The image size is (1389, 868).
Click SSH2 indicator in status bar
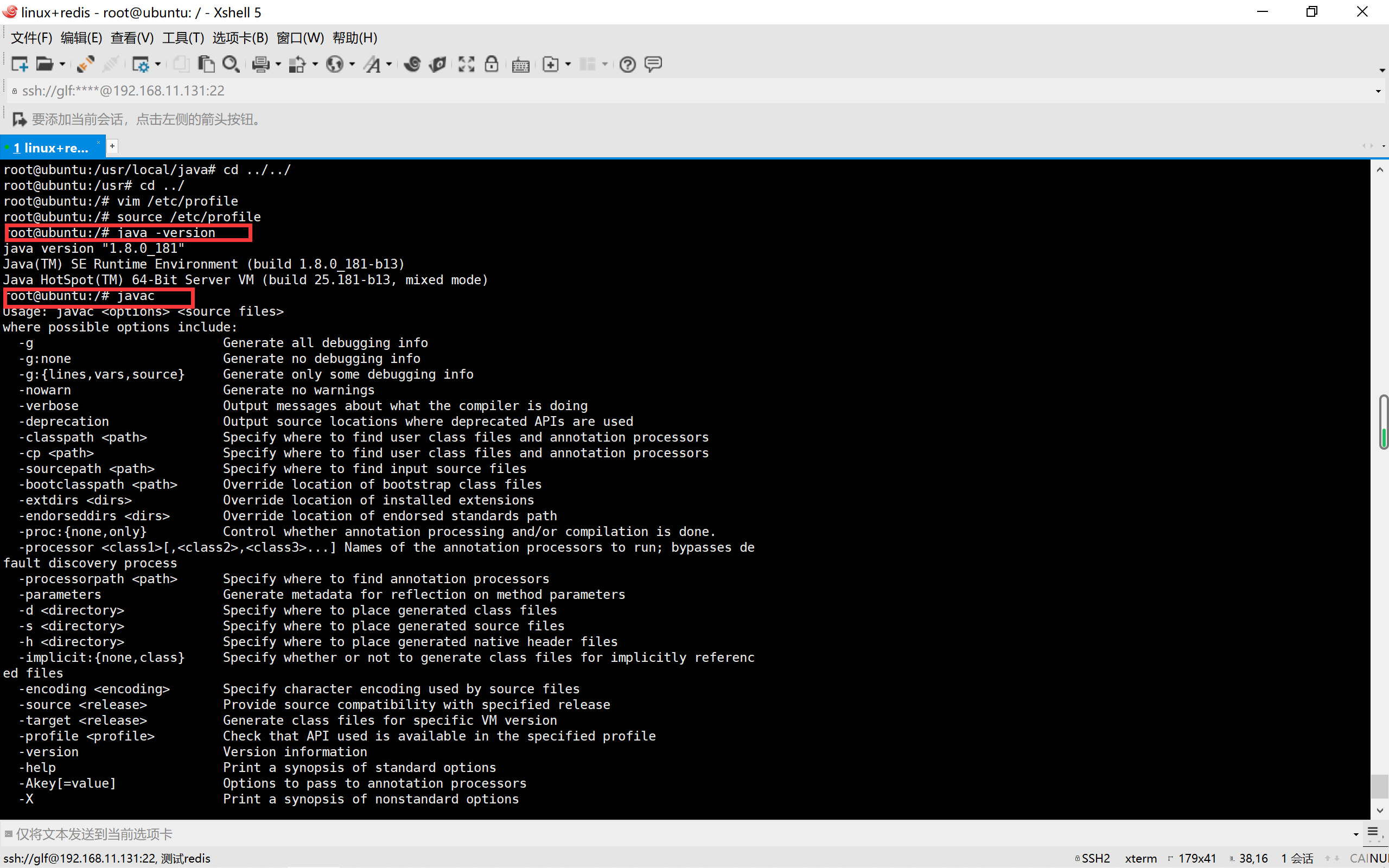click(x=1093, y=858)
